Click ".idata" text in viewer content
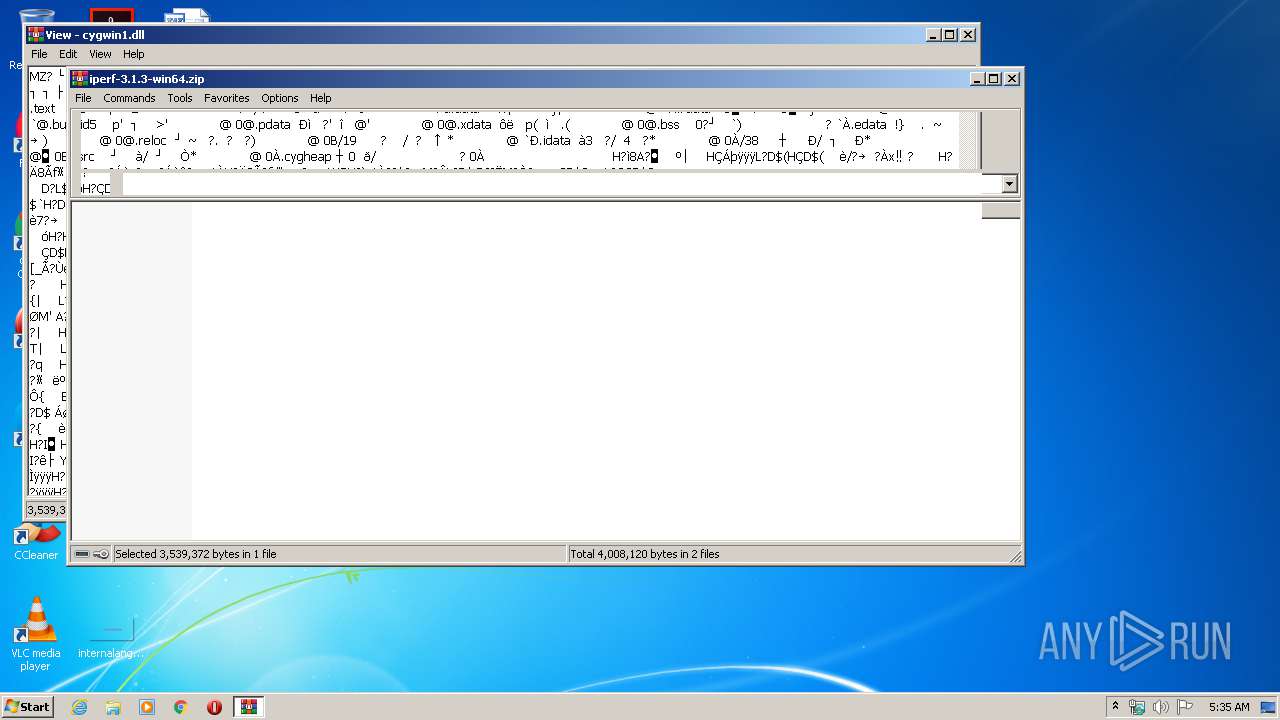This screenshot has height=720, width=1280. 554,141
